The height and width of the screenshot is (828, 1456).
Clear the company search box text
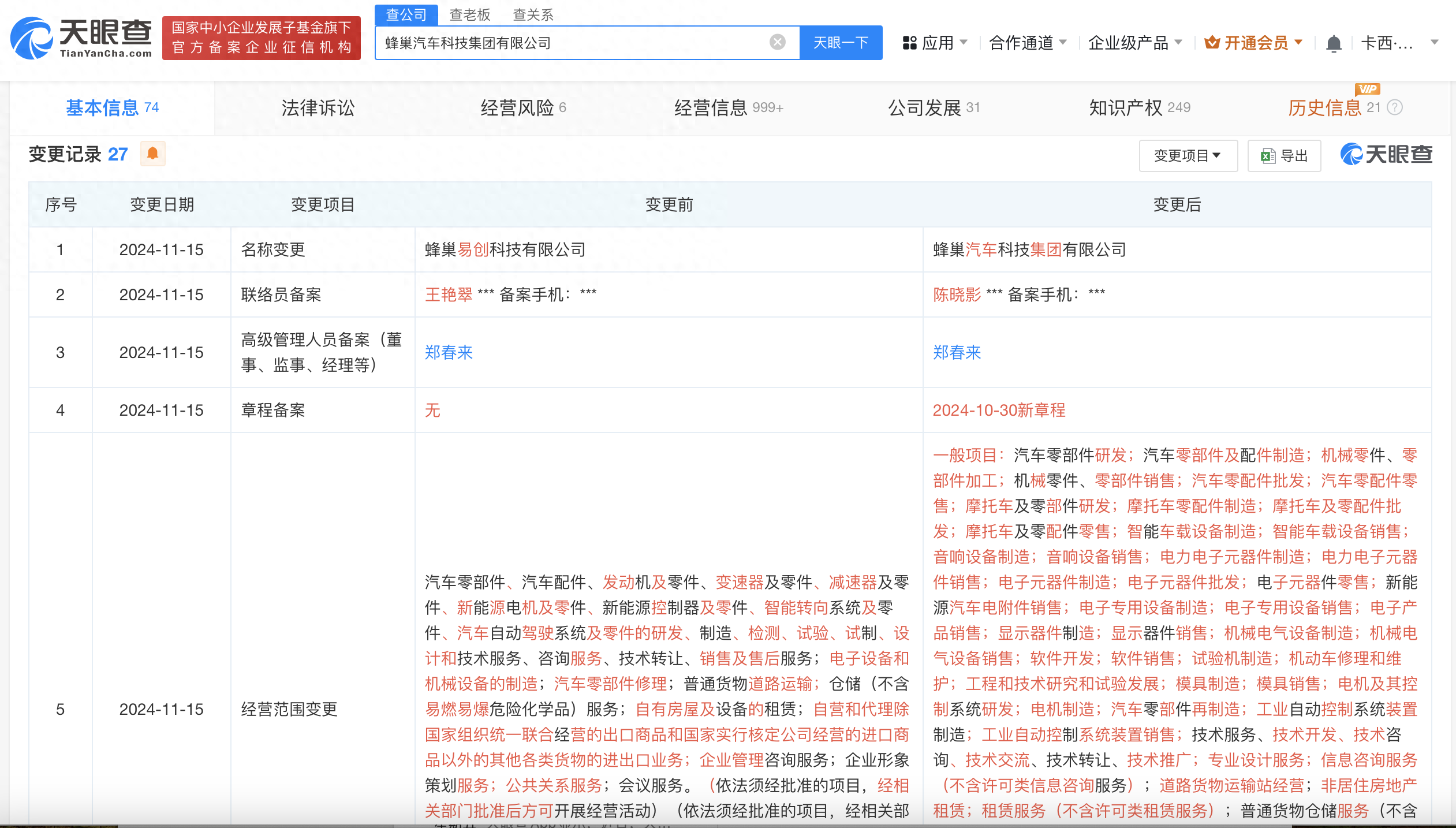coord(778,42)
